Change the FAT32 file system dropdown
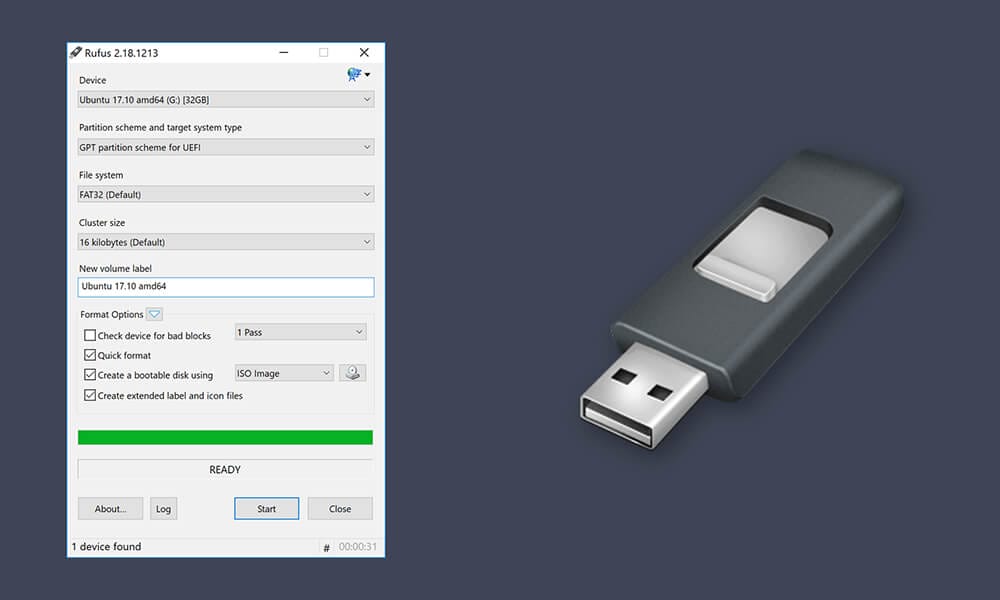This screenshot has height=600, width=1000. point(225,194)
